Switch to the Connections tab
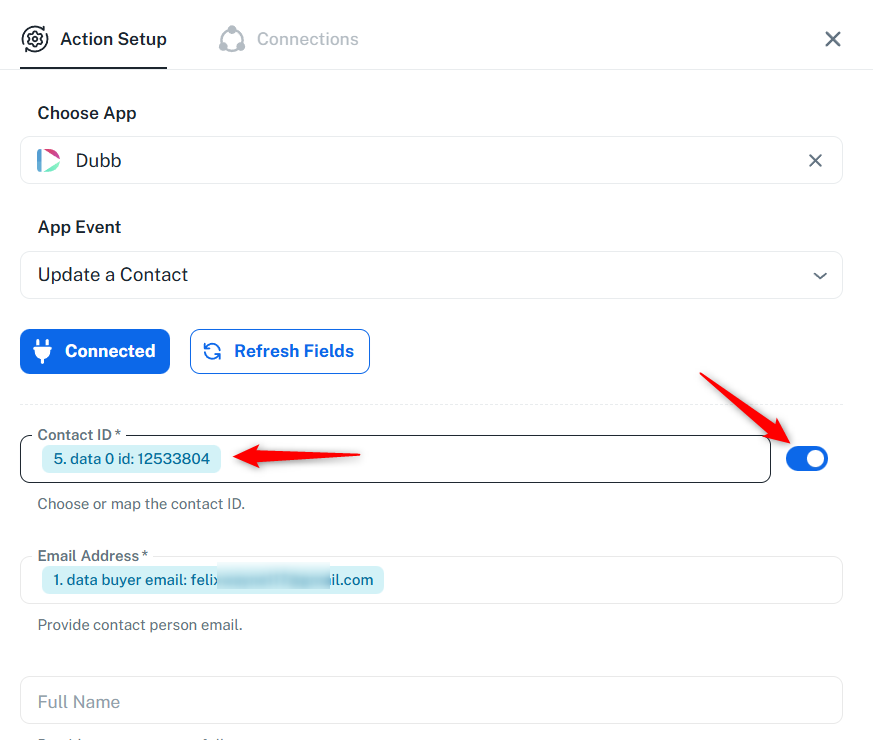Viewport: 873px width, 740px height. tap(307, 39)
